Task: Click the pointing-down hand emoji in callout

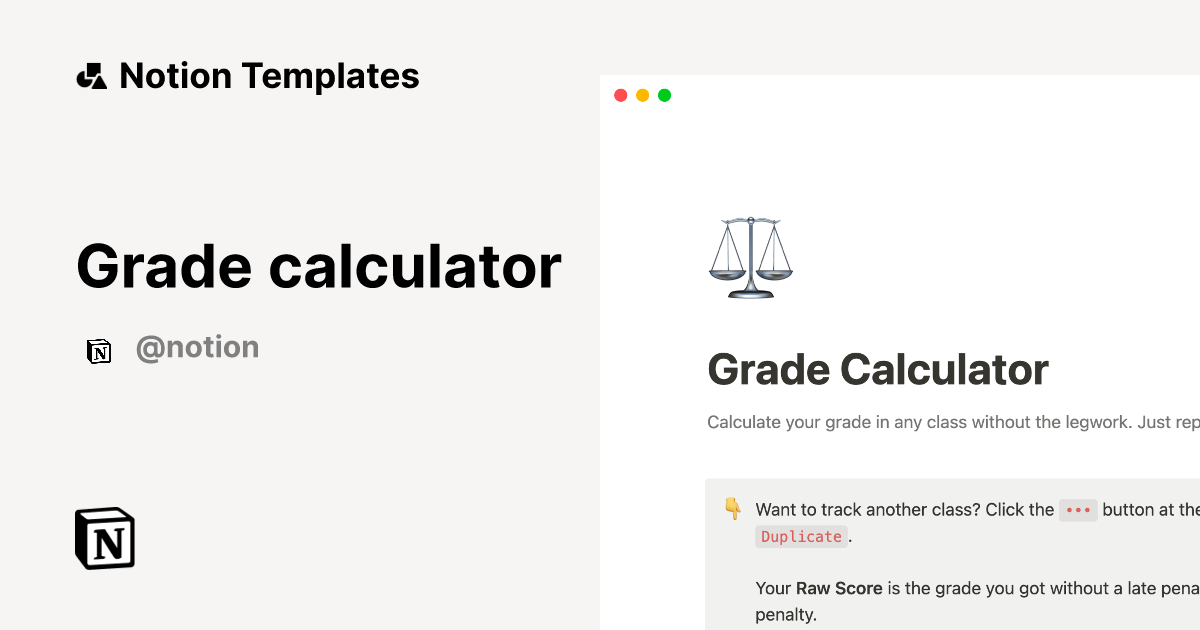Action: click(x=733, y=509)
